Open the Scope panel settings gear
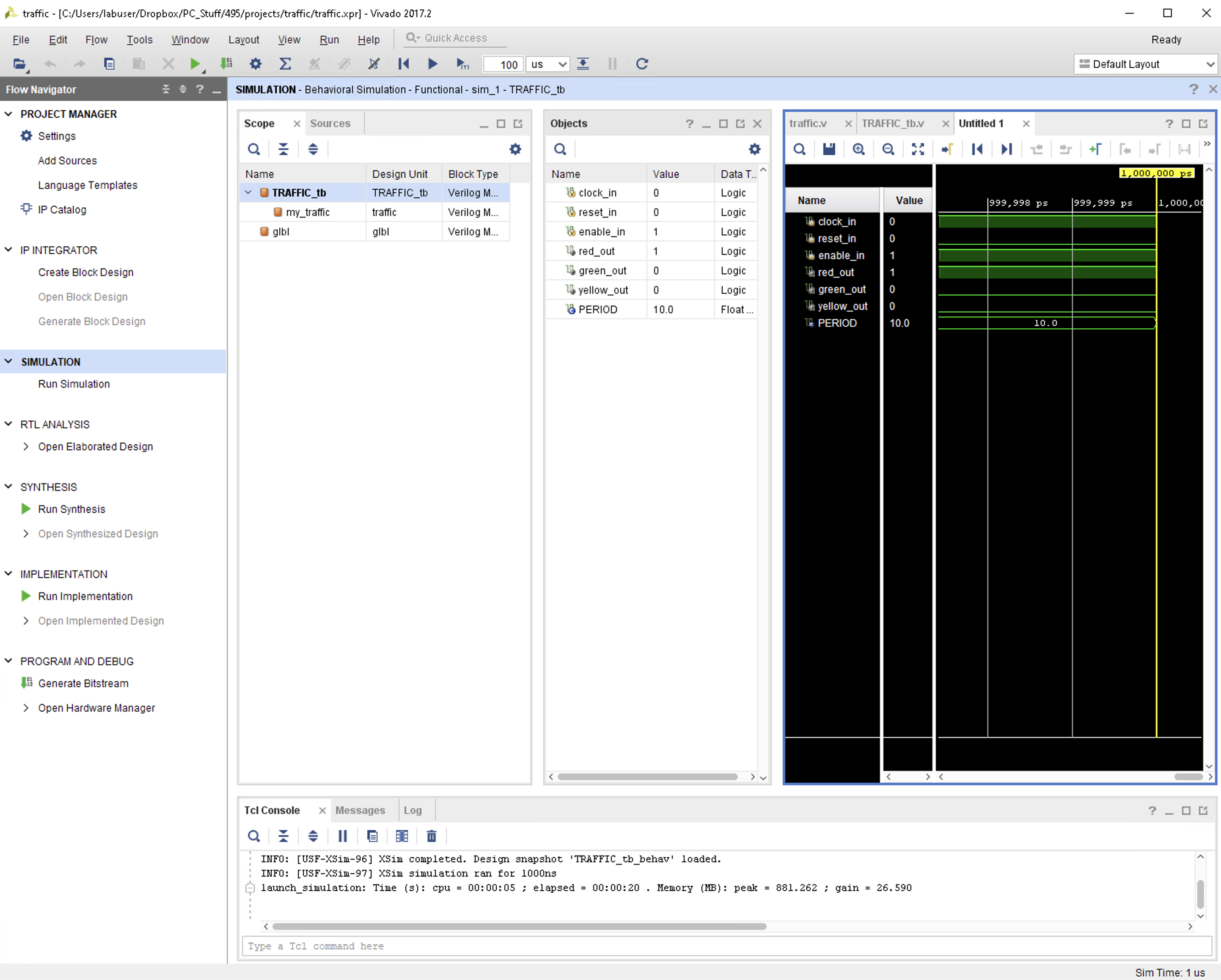 (x=515, y=149)
